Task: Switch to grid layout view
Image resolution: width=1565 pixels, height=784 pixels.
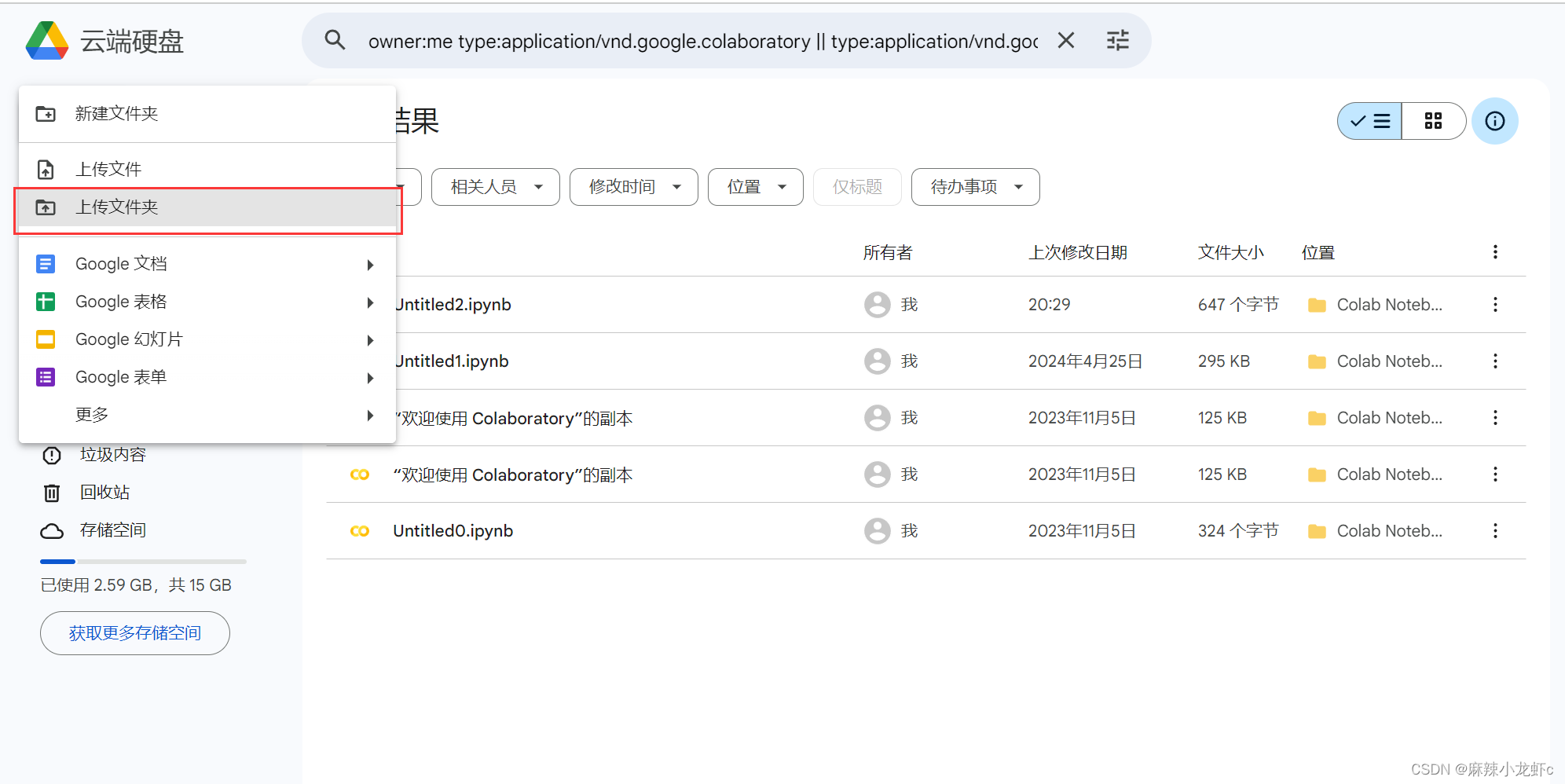Action: coord(1434,121)
